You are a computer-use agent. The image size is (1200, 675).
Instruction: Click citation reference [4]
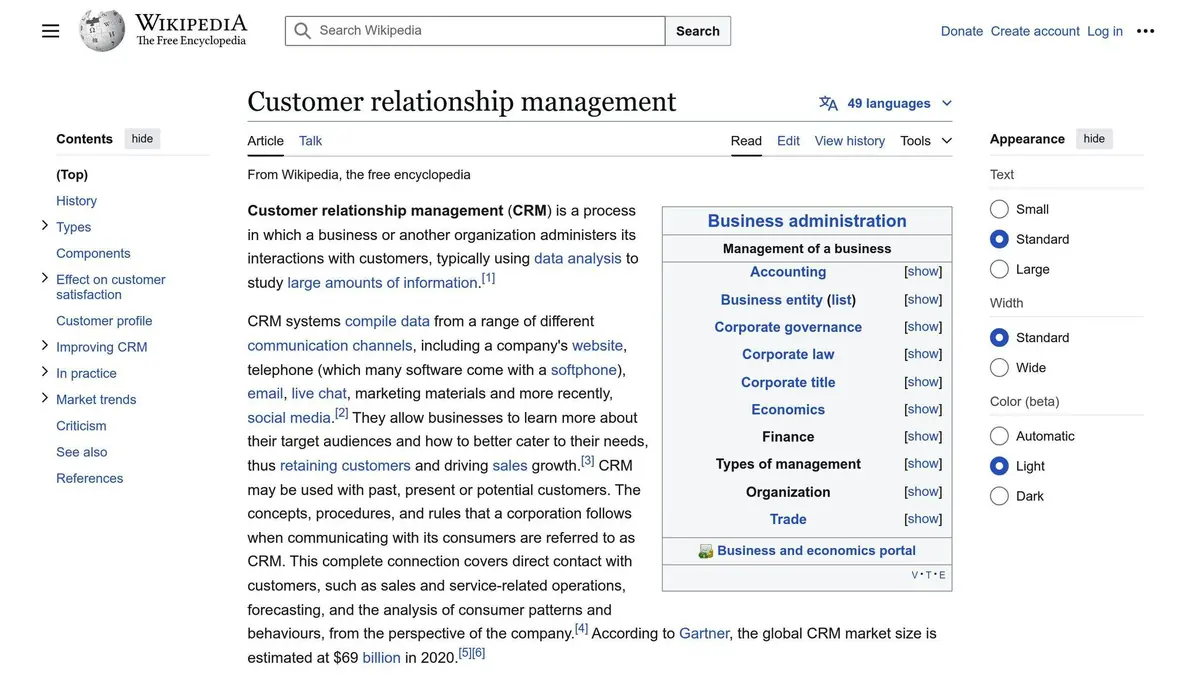(582, 629)
